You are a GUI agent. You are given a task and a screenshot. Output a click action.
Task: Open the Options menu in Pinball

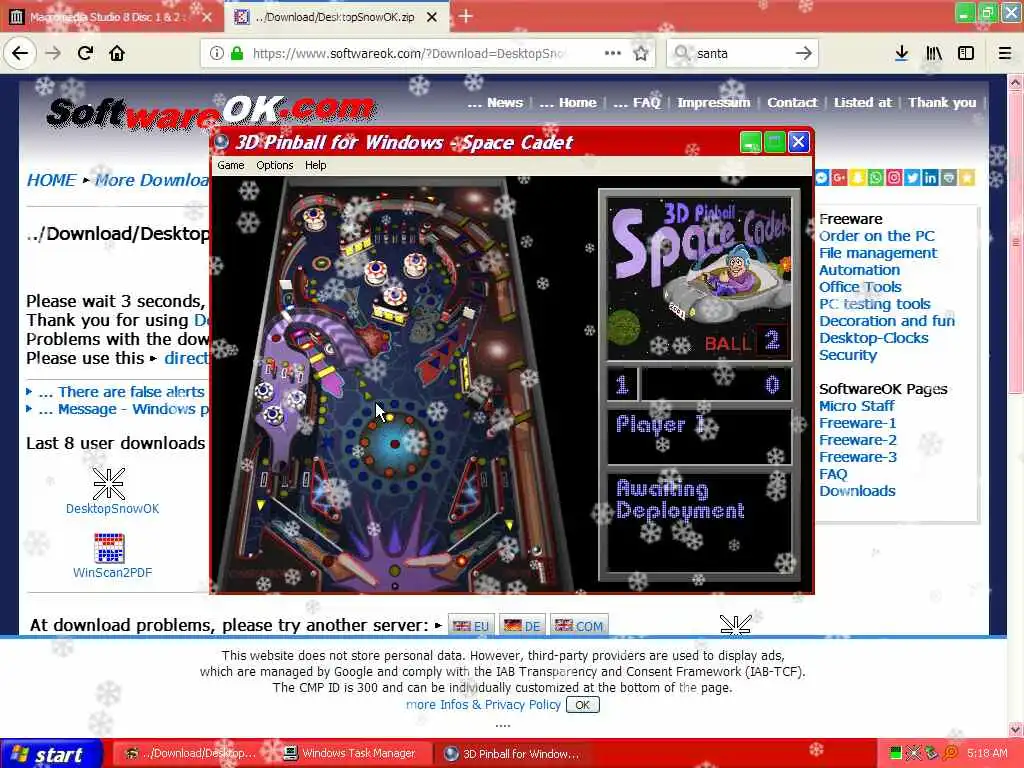[x=274, y=165]
